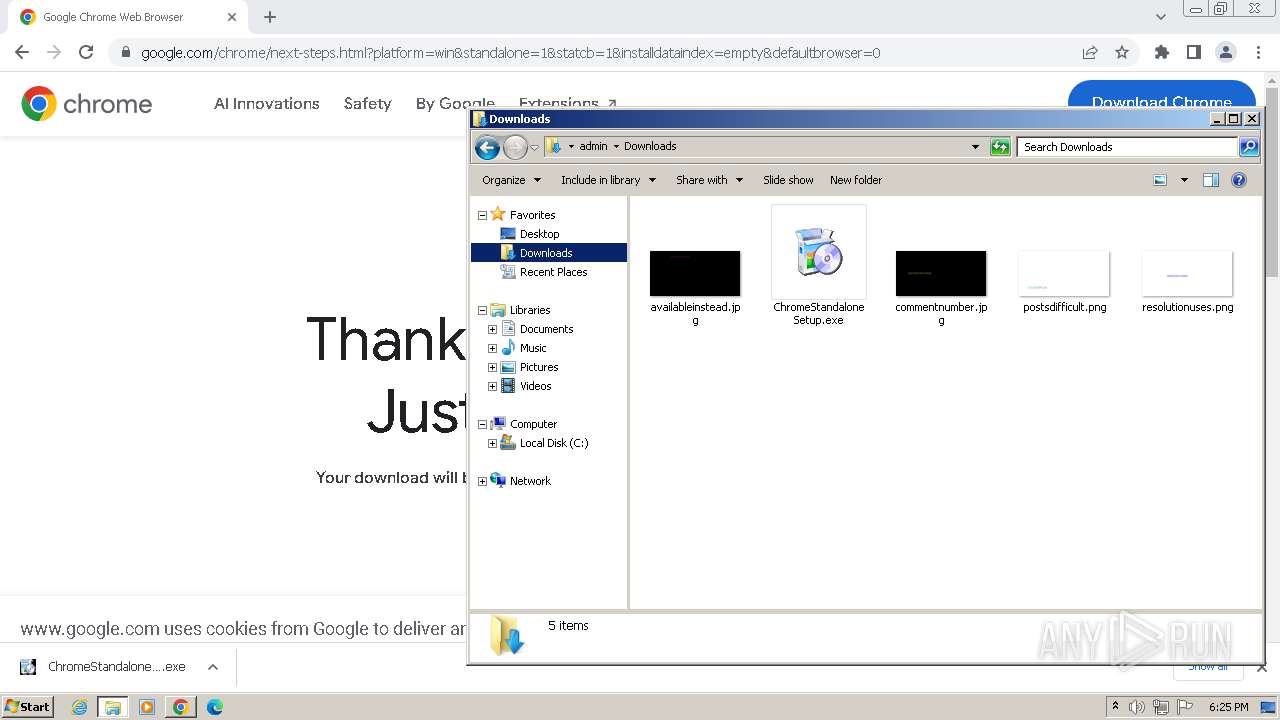This screenshot has width=1280, height=720.
Task: Open Chrome side panel icon
Action: click(x=1193, y=52)
